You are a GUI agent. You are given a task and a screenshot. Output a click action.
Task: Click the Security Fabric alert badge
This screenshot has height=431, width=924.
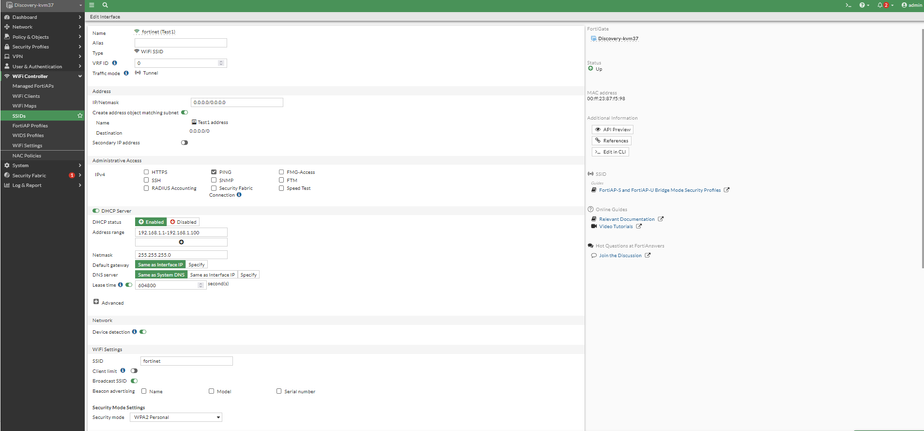(x=71, y=175)
